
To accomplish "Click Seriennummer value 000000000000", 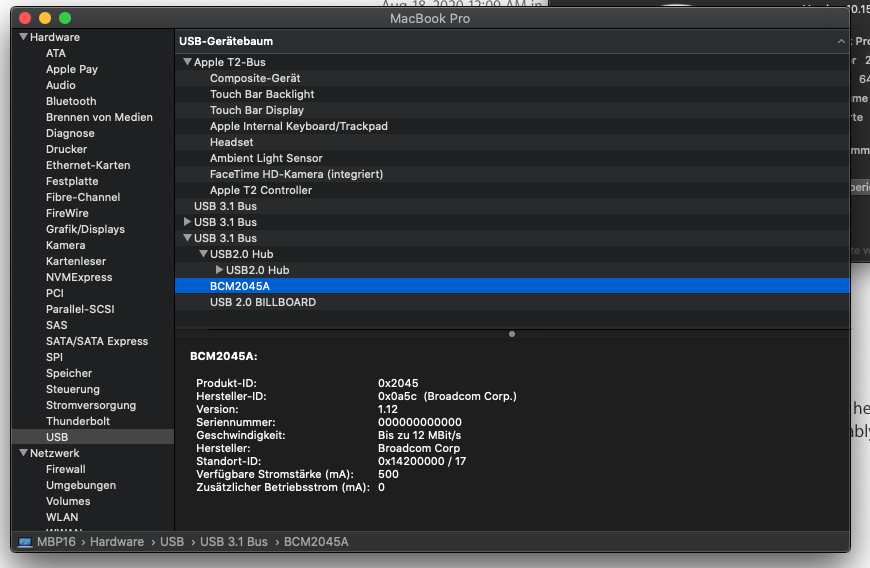I will [419, 422].
